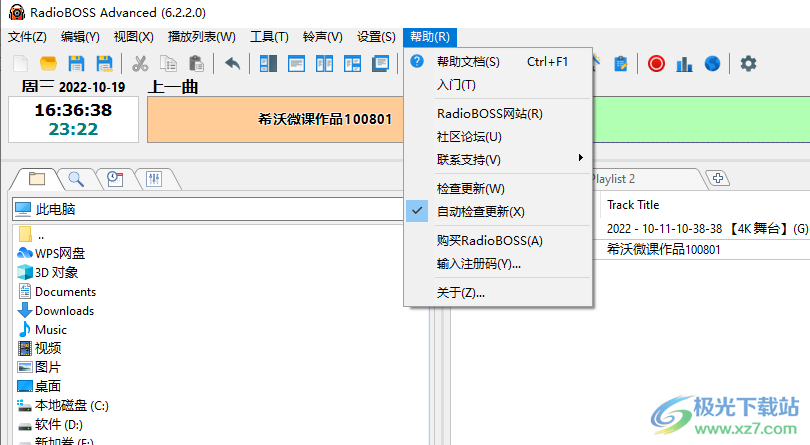Select the two-column layout icon
This screenshot has height=445, width=810.
324,64
